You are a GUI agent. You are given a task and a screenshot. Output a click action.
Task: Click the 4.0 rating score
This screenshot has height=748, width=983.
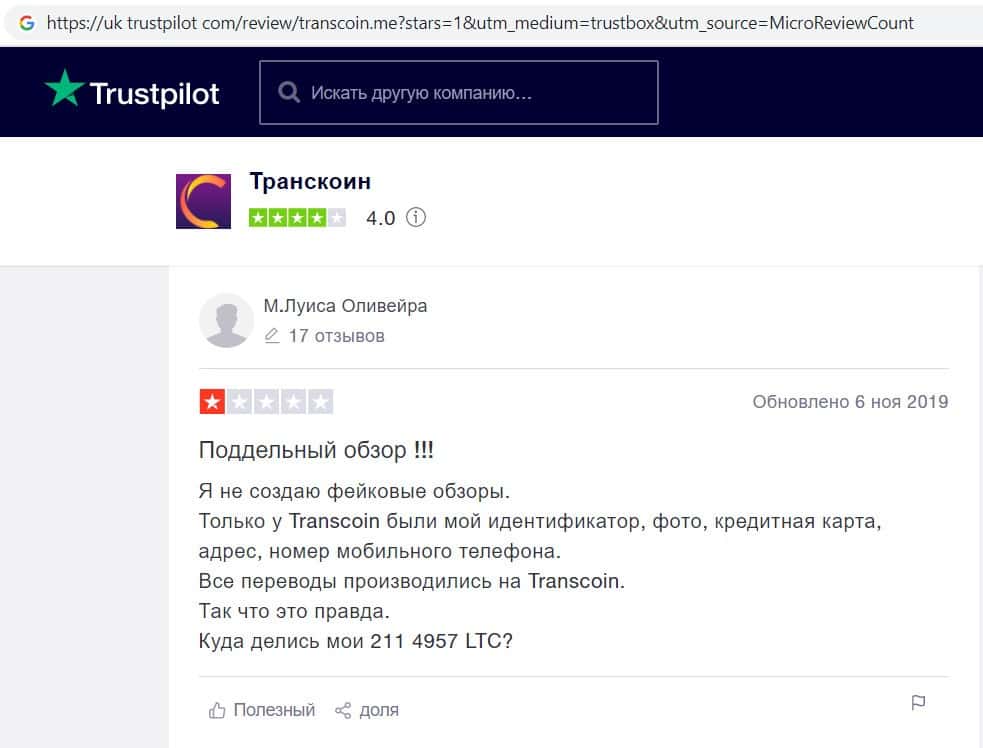[x=381, y=218]
